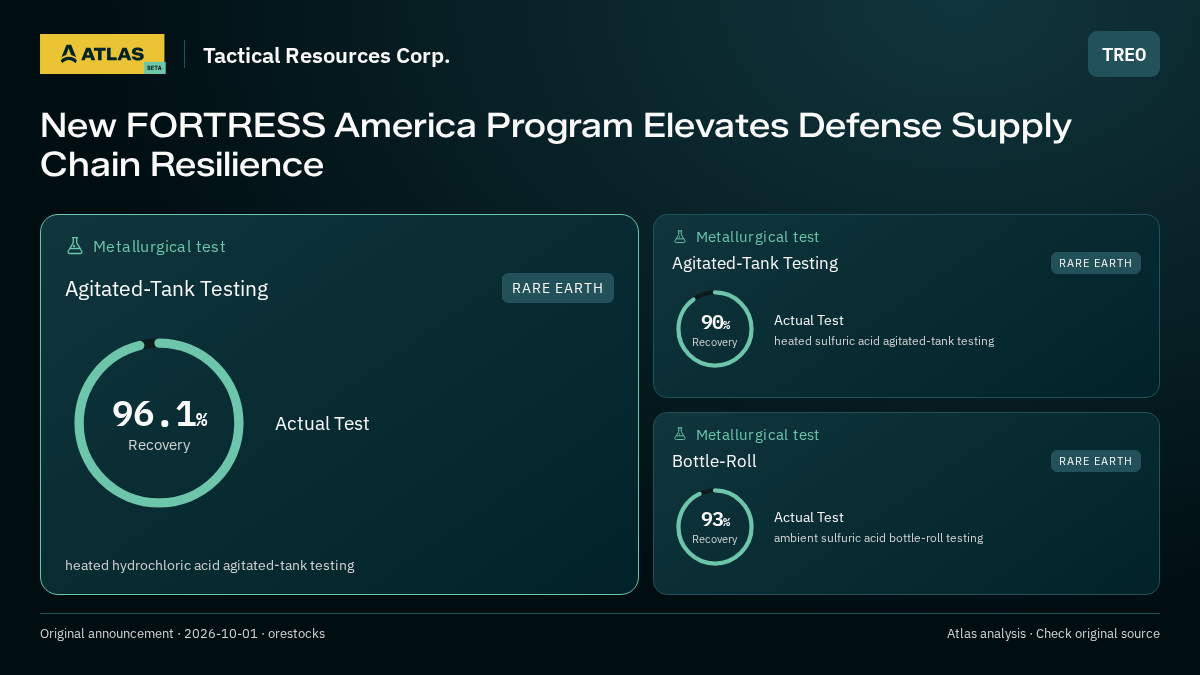Click the heated hydrochloric acid agitated-tank testing caption
Screen dimensions: 1200x675
click(210, 565)
